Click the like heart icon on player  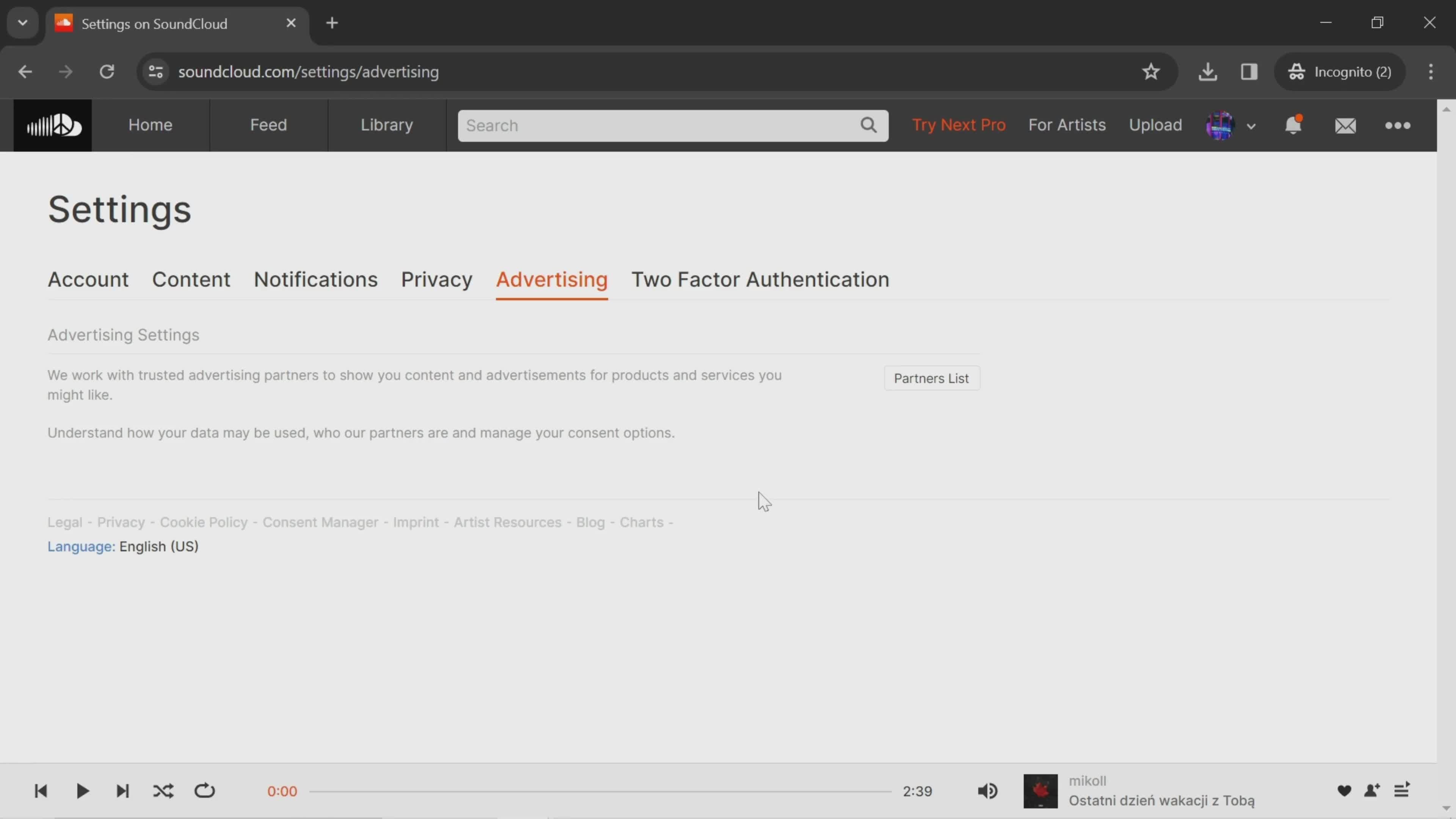click(x=1344, y=791)
